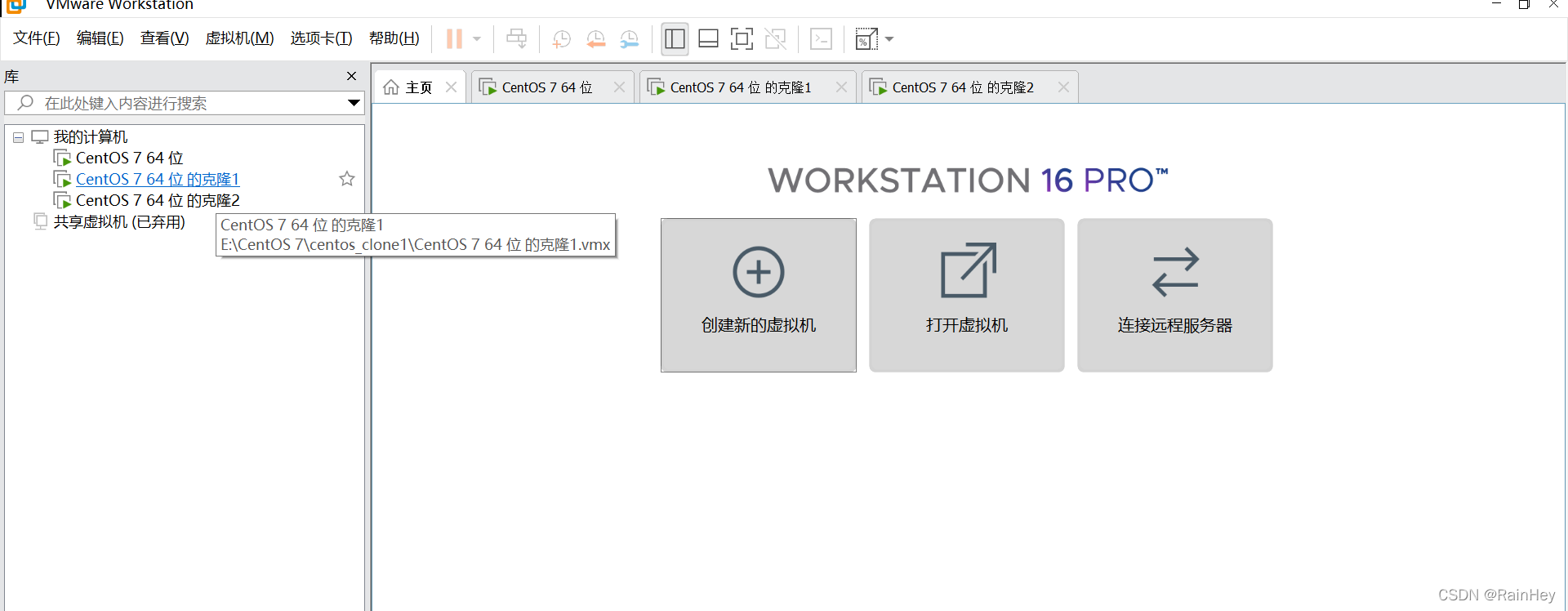Close the 库 library panel
Image resolution: width=1568 pixels, height=611 pixels.
[351, 76]
